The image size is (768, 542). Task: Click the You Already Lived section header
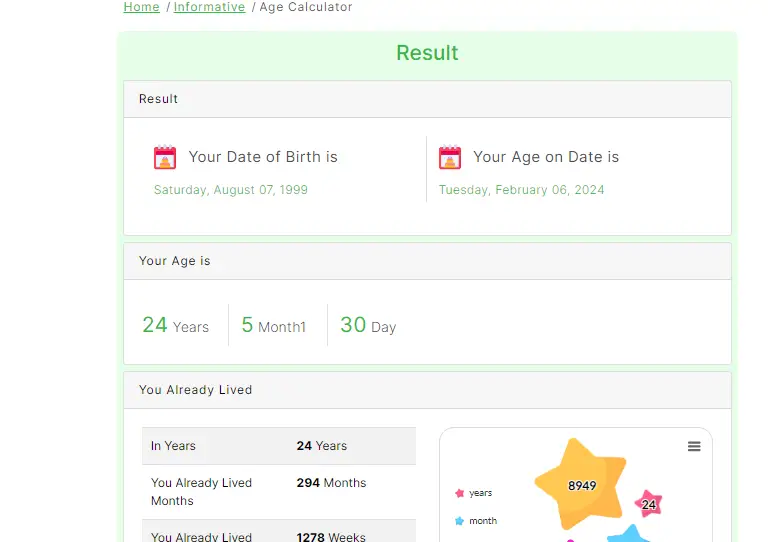click(x=427, y=390)
